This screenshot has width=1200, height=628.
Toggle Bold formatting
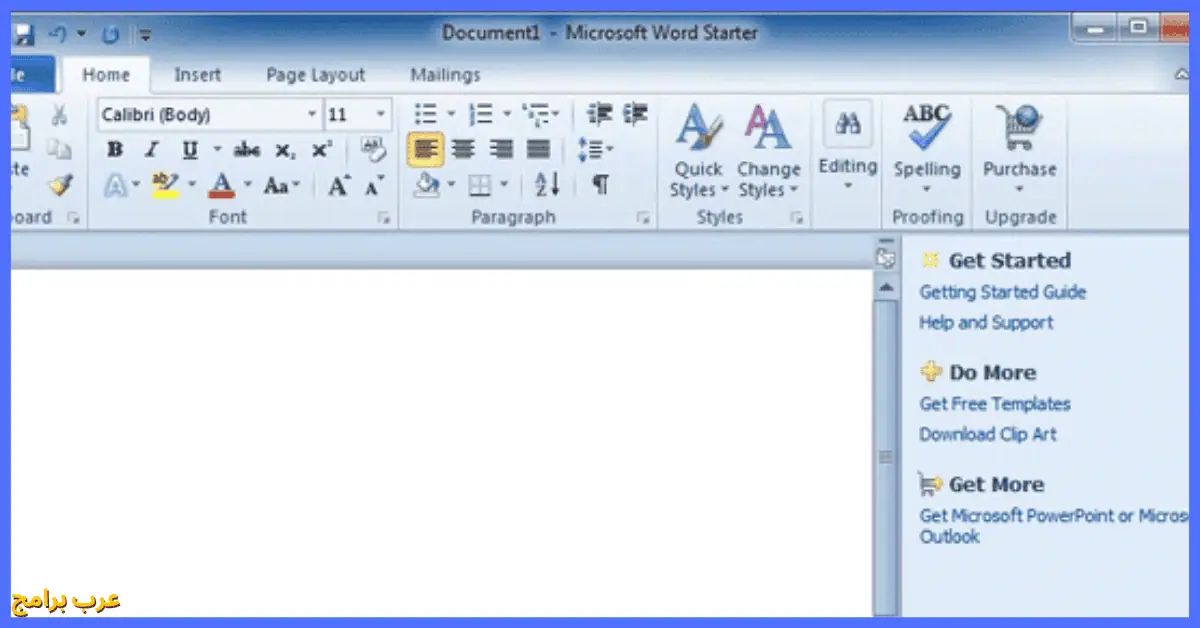point(115,150)
